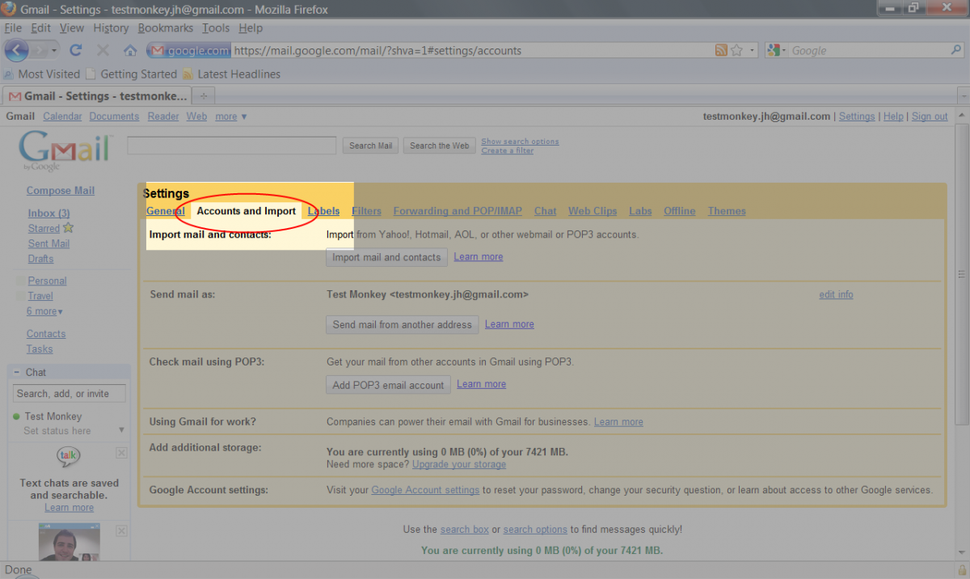The height and width of the screenshot is (579, 970).
Task: Open the Firefox Tools menu
Action: (213, 28)
